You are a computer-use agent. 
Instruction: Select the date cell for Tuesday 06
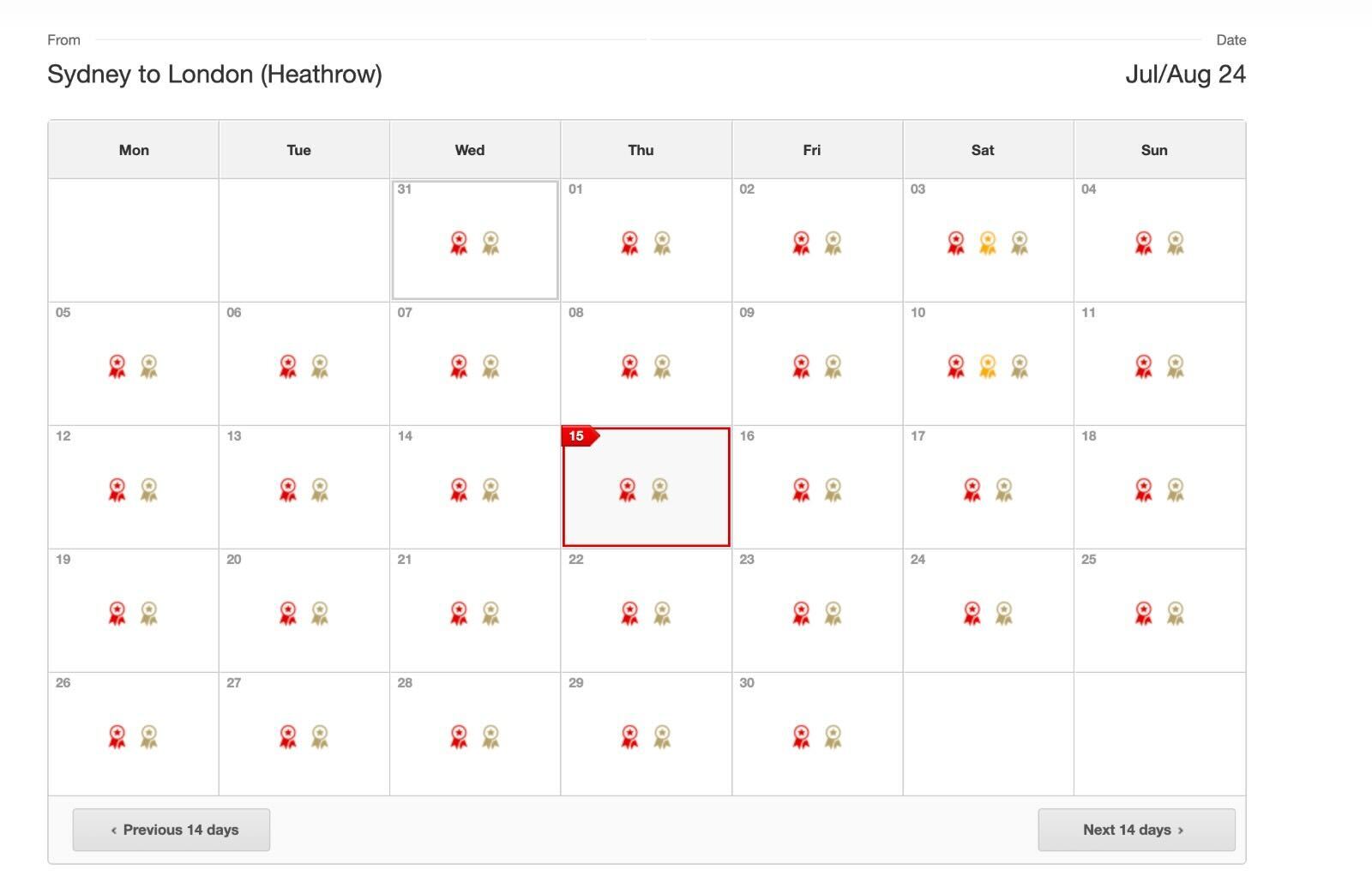(x=304, y=363)
